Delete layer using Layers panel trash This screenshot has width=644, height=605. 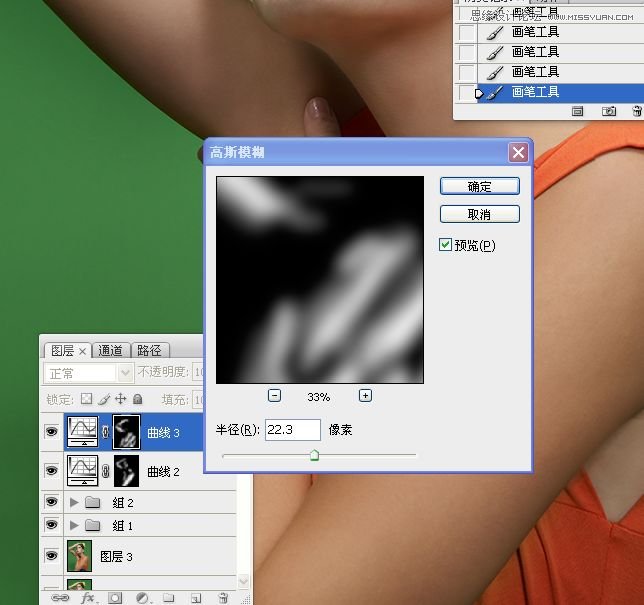pyautogui.click(x=223, y=598)
